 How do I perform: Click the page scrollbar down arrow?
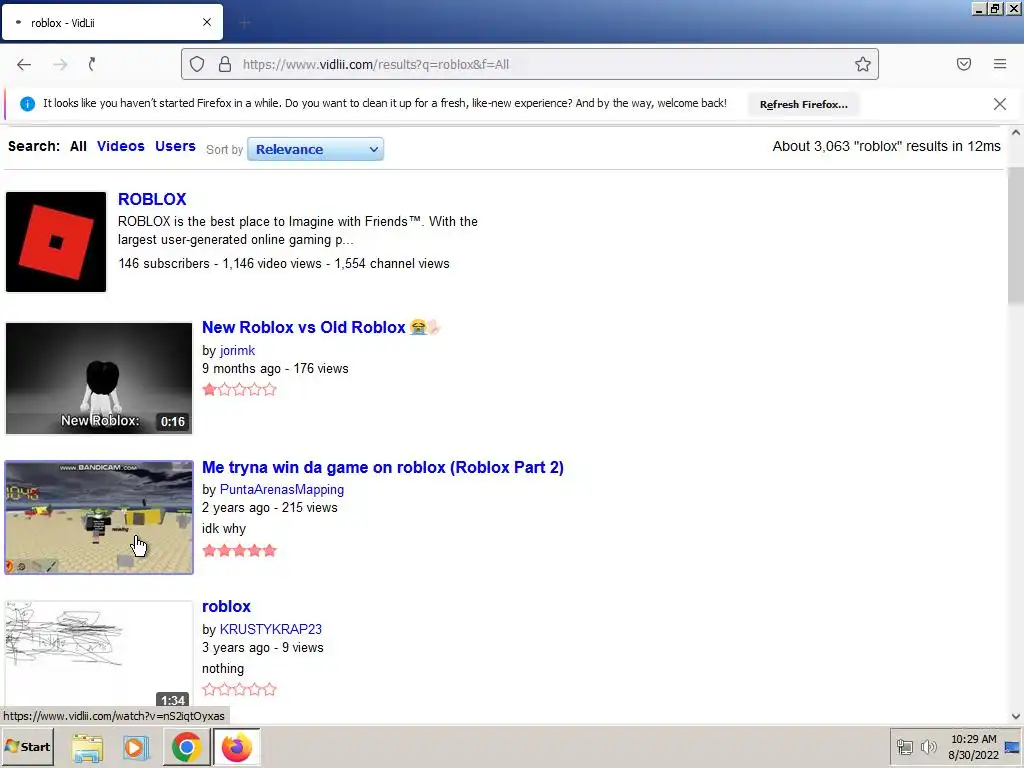tap(1016, 716)
